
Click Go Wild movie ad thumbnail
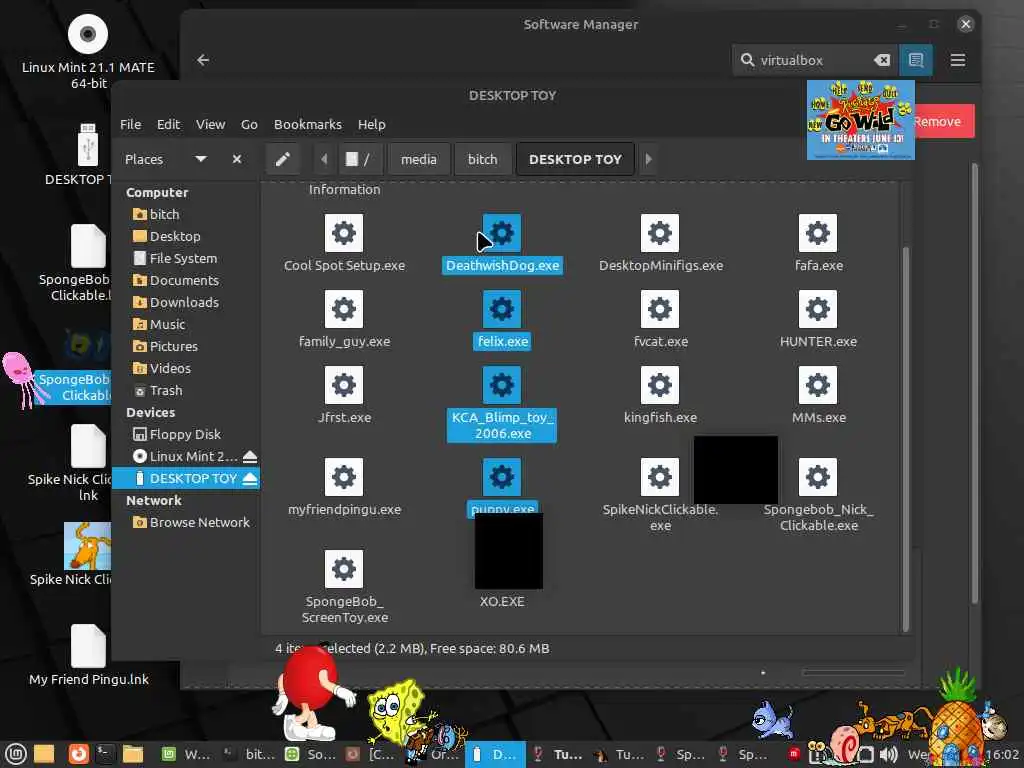860,120
